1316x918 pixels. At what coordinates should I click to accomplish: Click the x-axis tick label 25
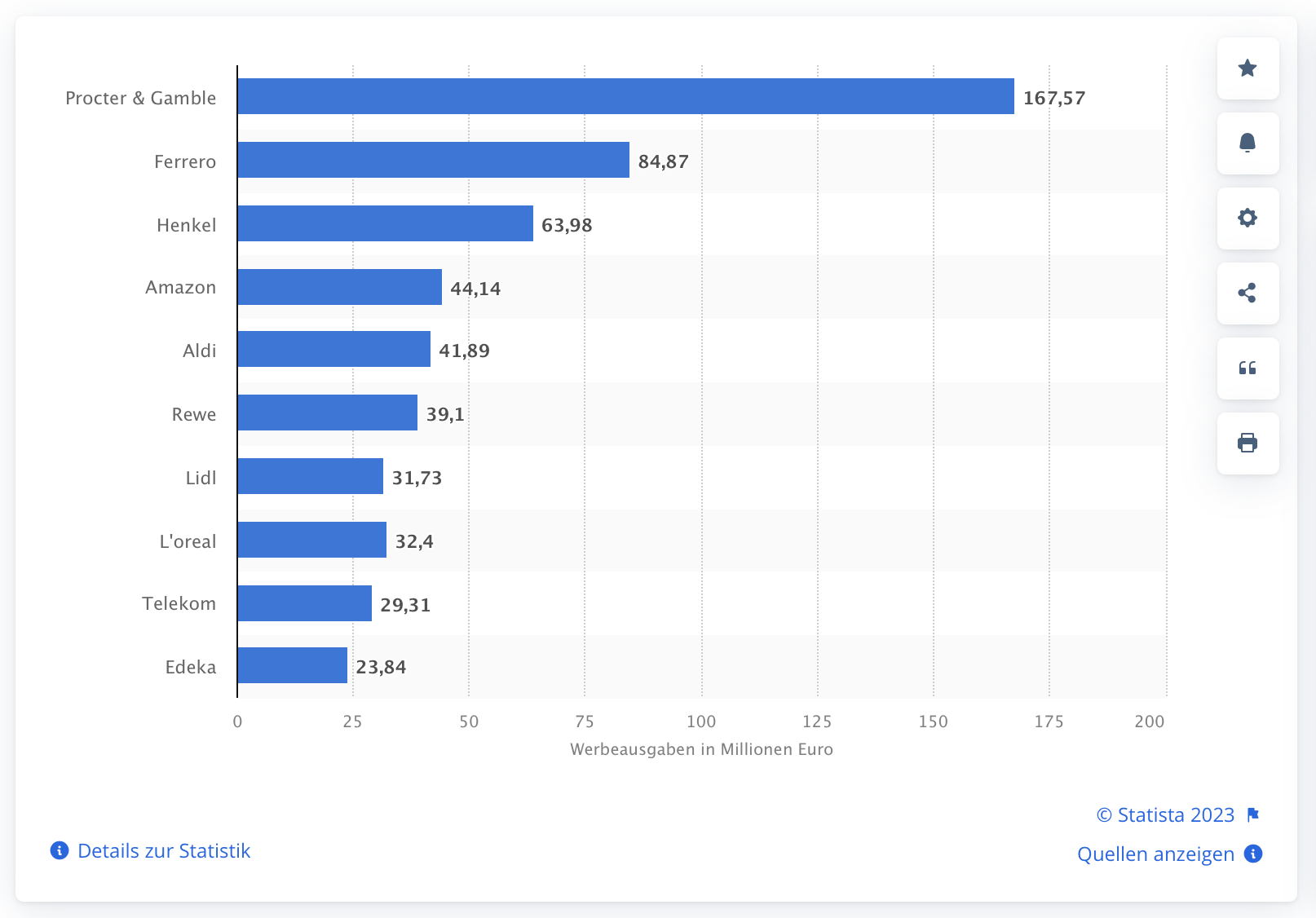click(352, 722)
